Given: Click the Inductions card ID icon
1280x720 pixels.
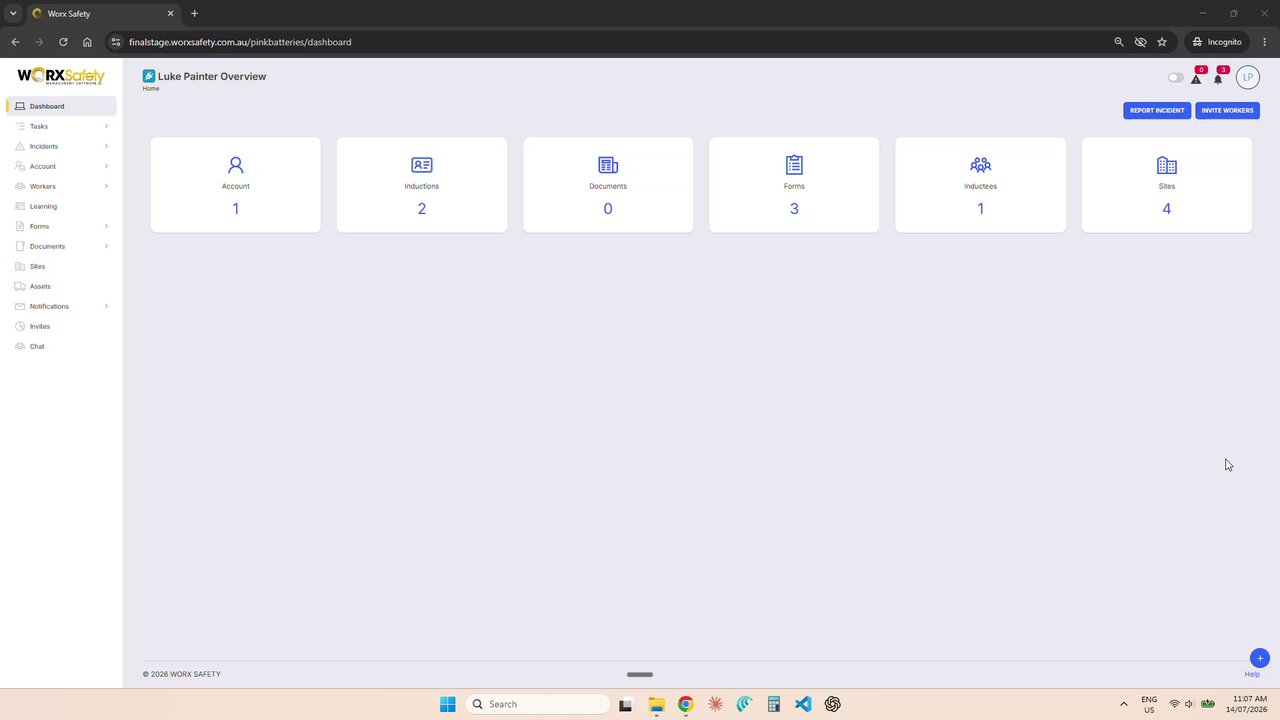Looking at the screenshot, I should [422, 165].
